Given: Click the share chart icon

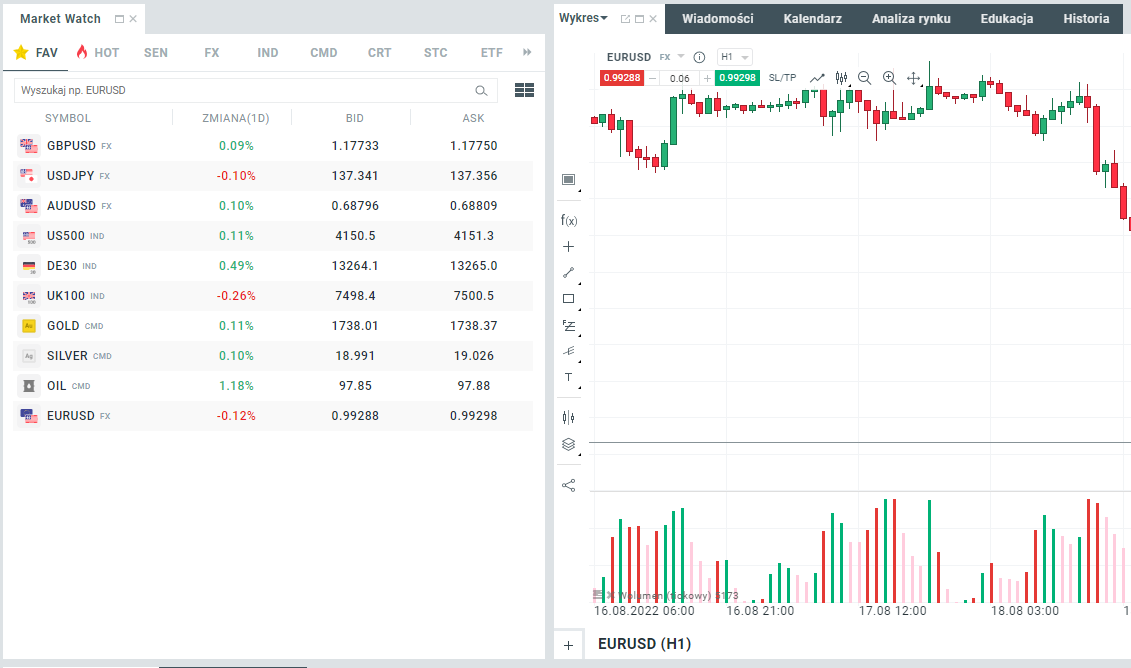Looking at the screenshot, I should (x=569, y=485).
